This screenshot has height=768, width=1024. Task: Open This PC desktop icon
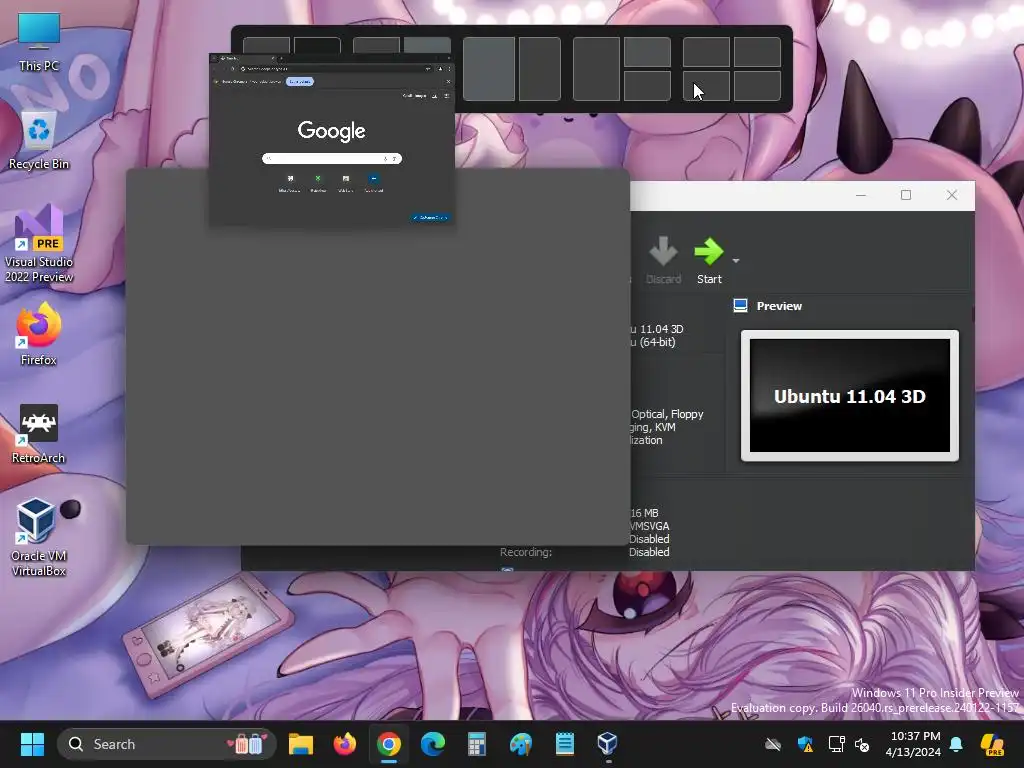tap(39, 42)
